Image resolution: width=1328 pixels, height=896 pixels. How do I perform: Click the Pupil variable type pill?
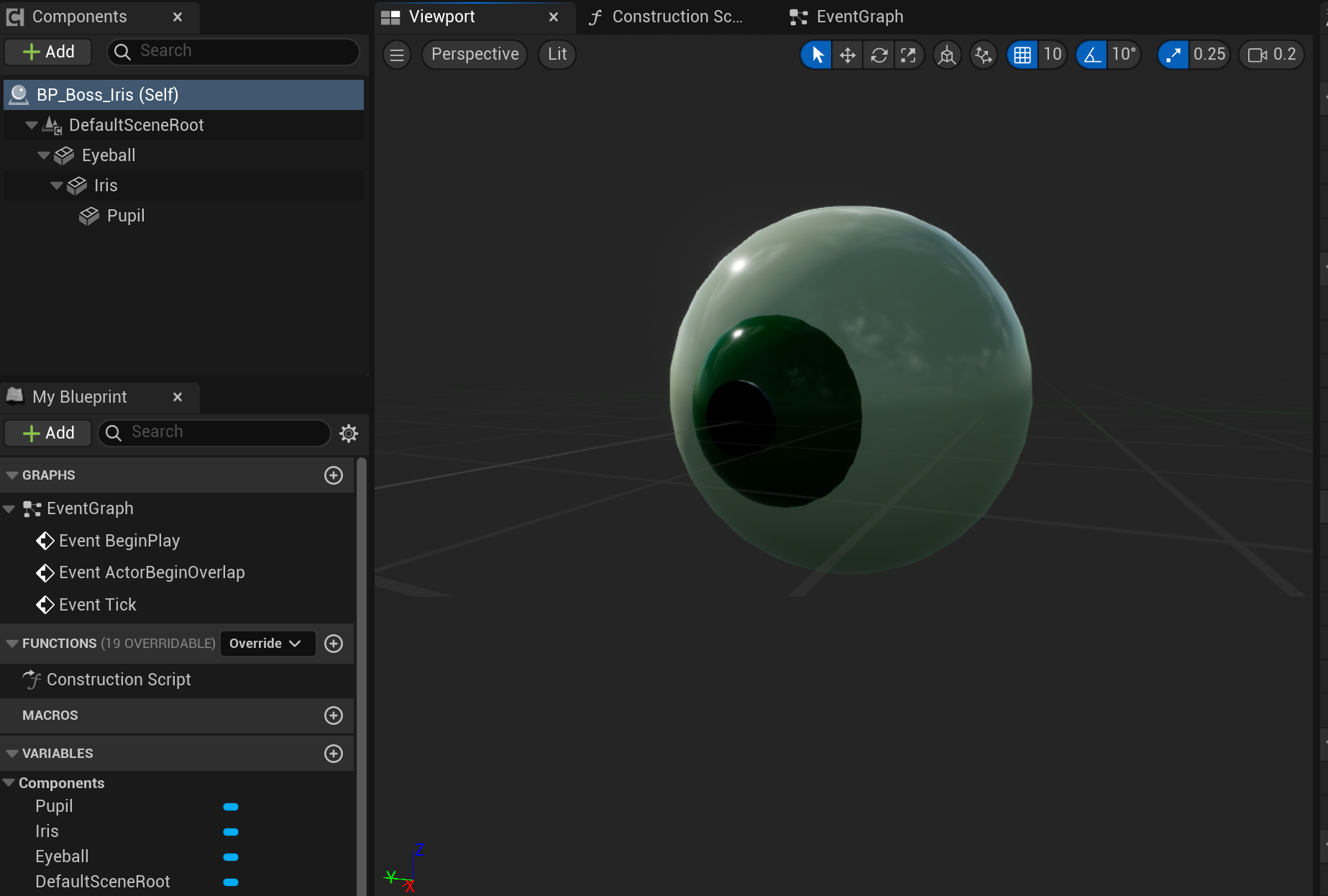pyautogui.click(x=231, y=807)
